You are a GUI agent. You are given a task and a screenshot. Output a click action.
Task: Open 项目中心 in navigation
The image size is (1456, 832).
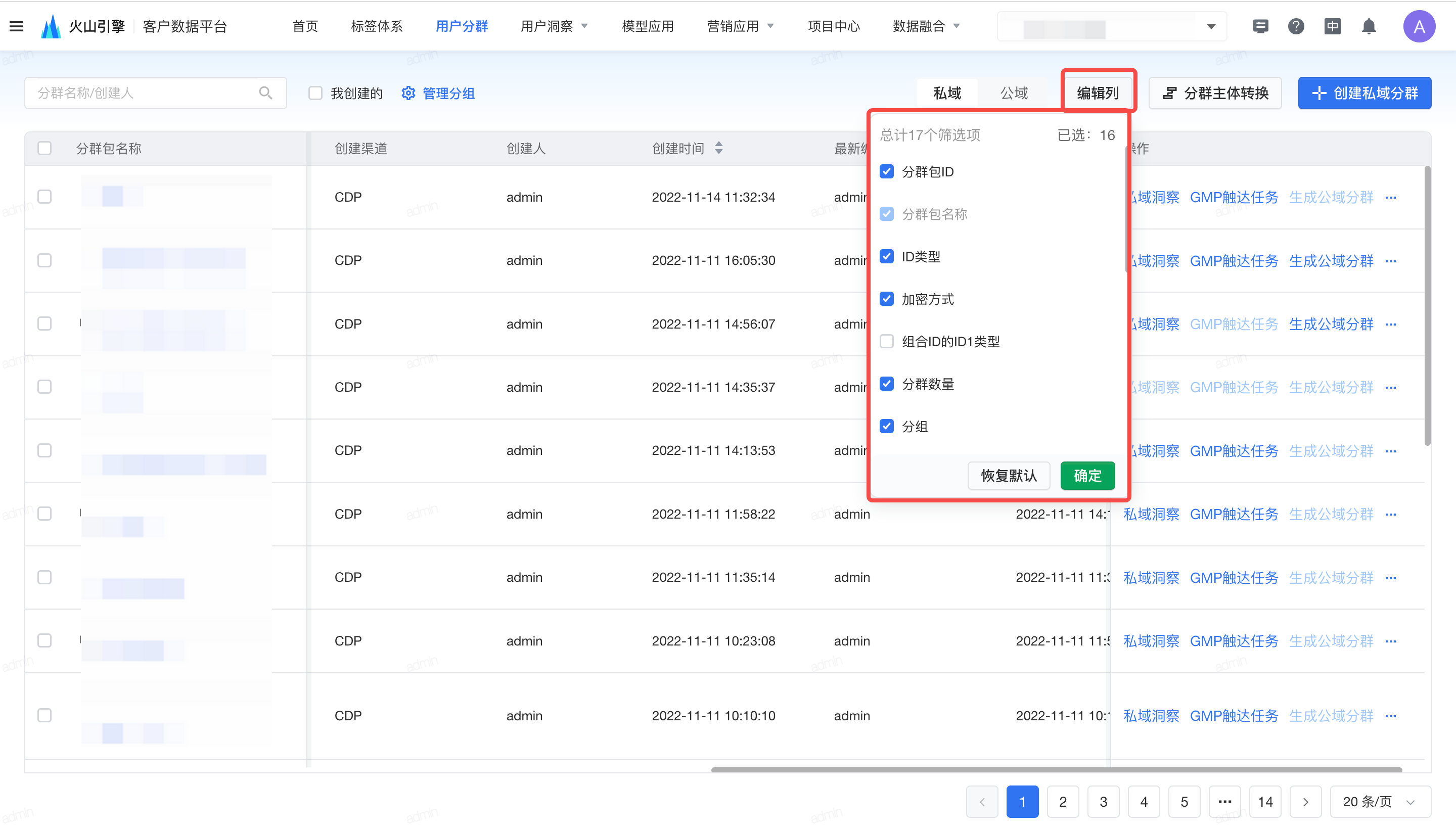pos(834,26)
